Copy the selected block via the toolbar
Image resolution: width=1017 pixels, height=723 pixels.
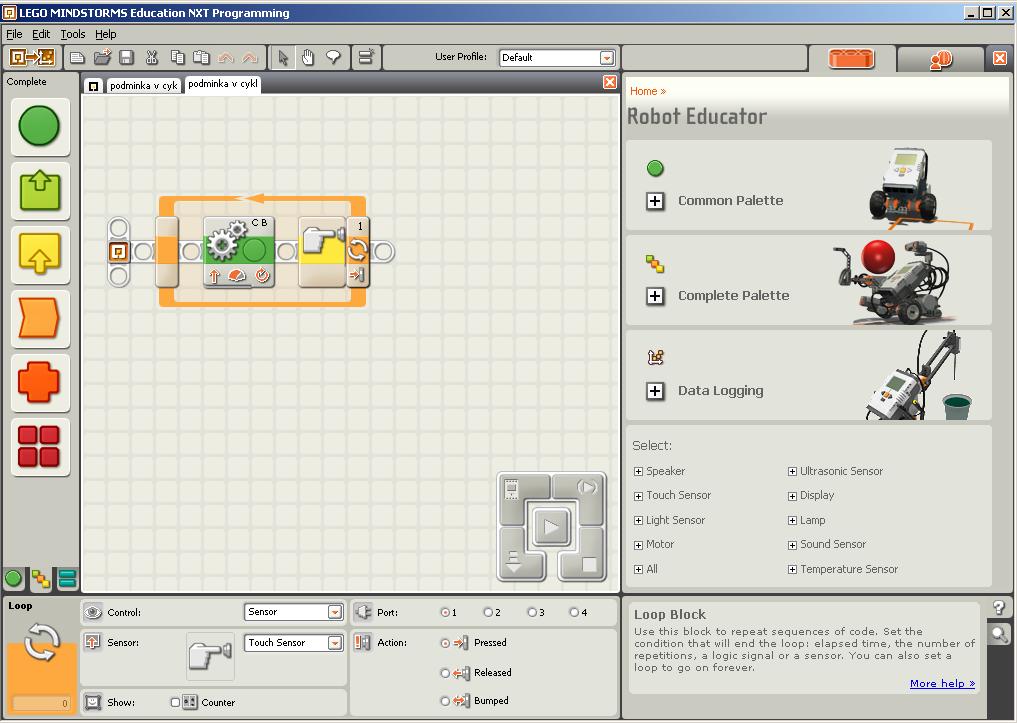click(177, 58)
